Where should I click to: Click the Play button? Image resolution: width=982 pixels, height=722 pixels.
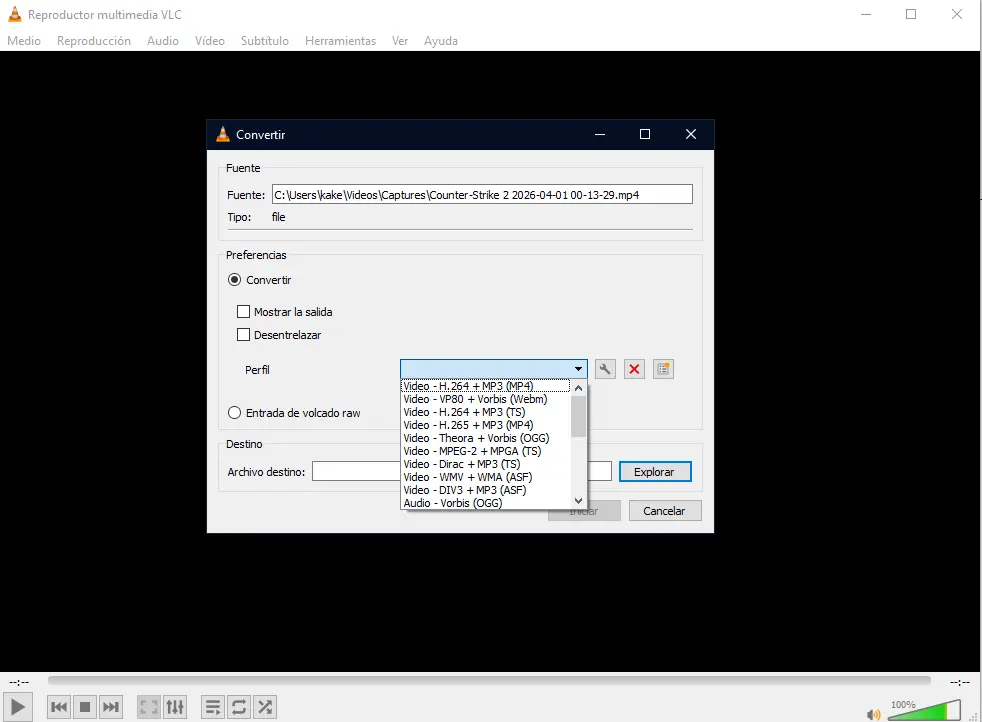point(17,706)
